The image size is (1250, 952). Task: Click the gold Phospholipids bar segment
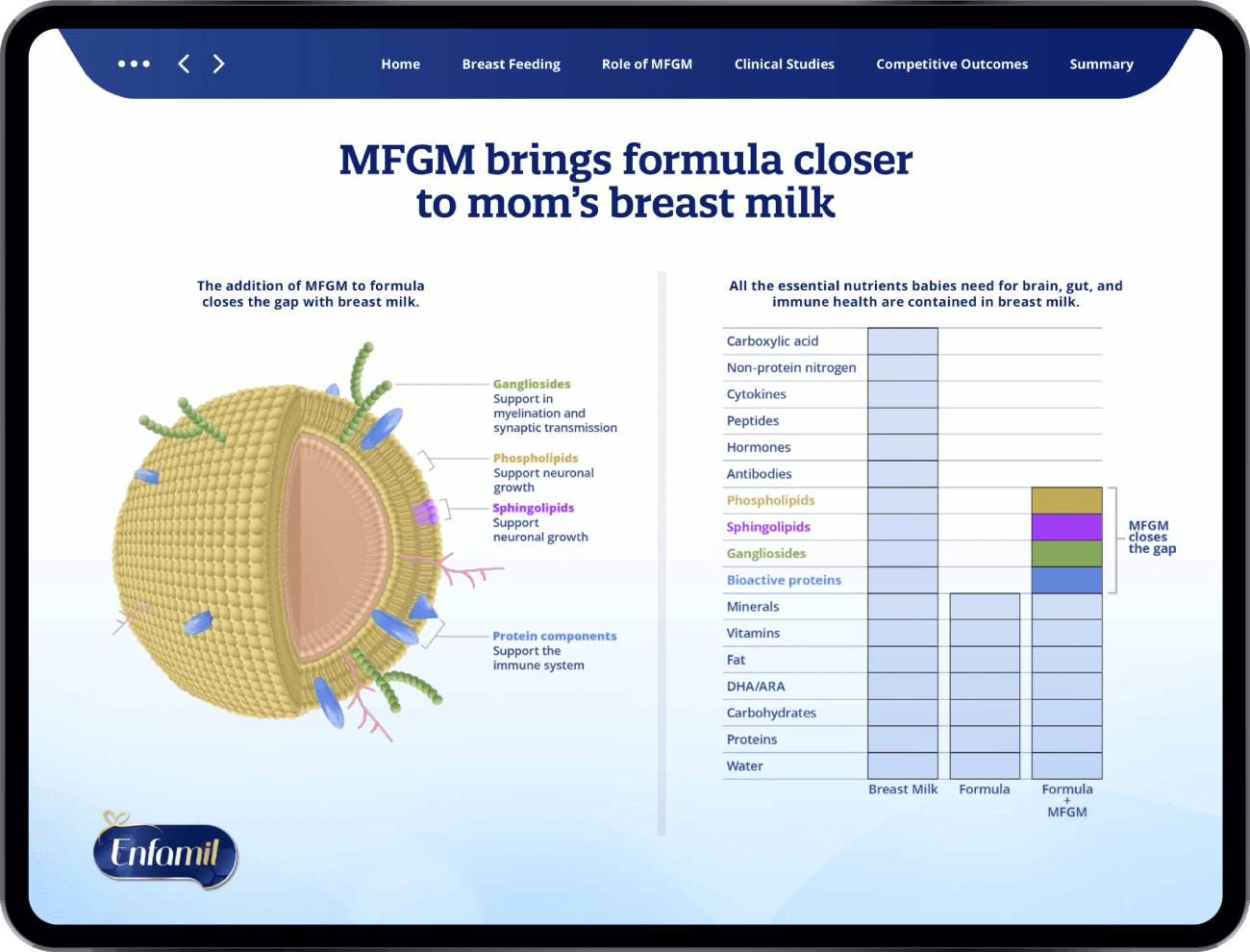(x=1066, y=500)
